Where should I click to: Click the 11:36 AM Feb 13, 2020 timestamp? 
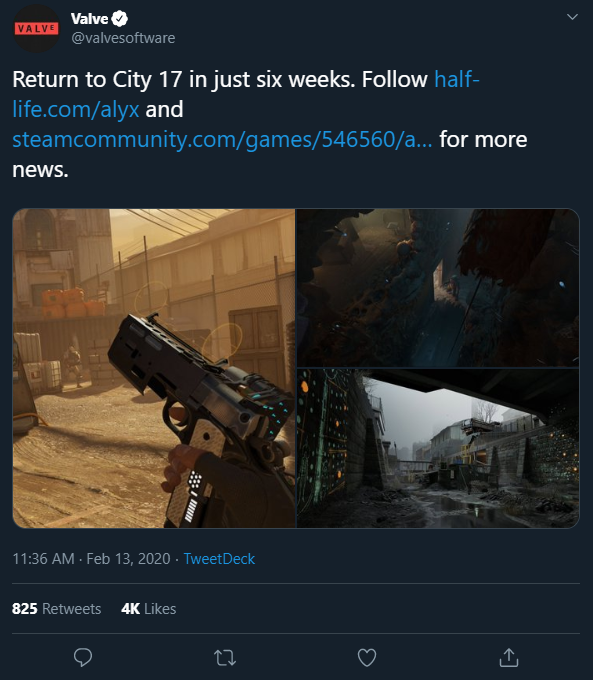(x=91, y=559)
